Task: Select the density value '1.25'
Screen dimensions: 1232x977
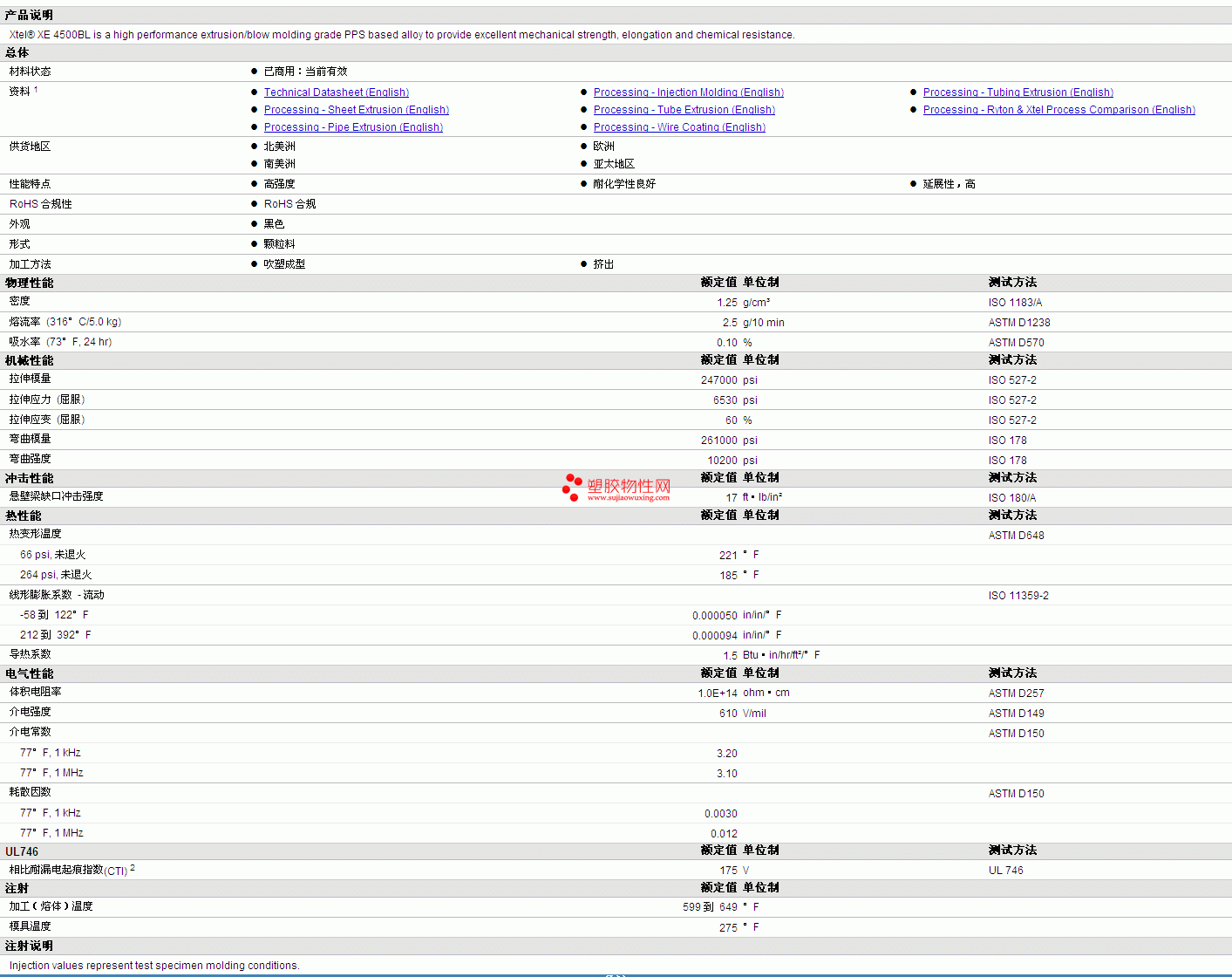Action: pos(727,303)
